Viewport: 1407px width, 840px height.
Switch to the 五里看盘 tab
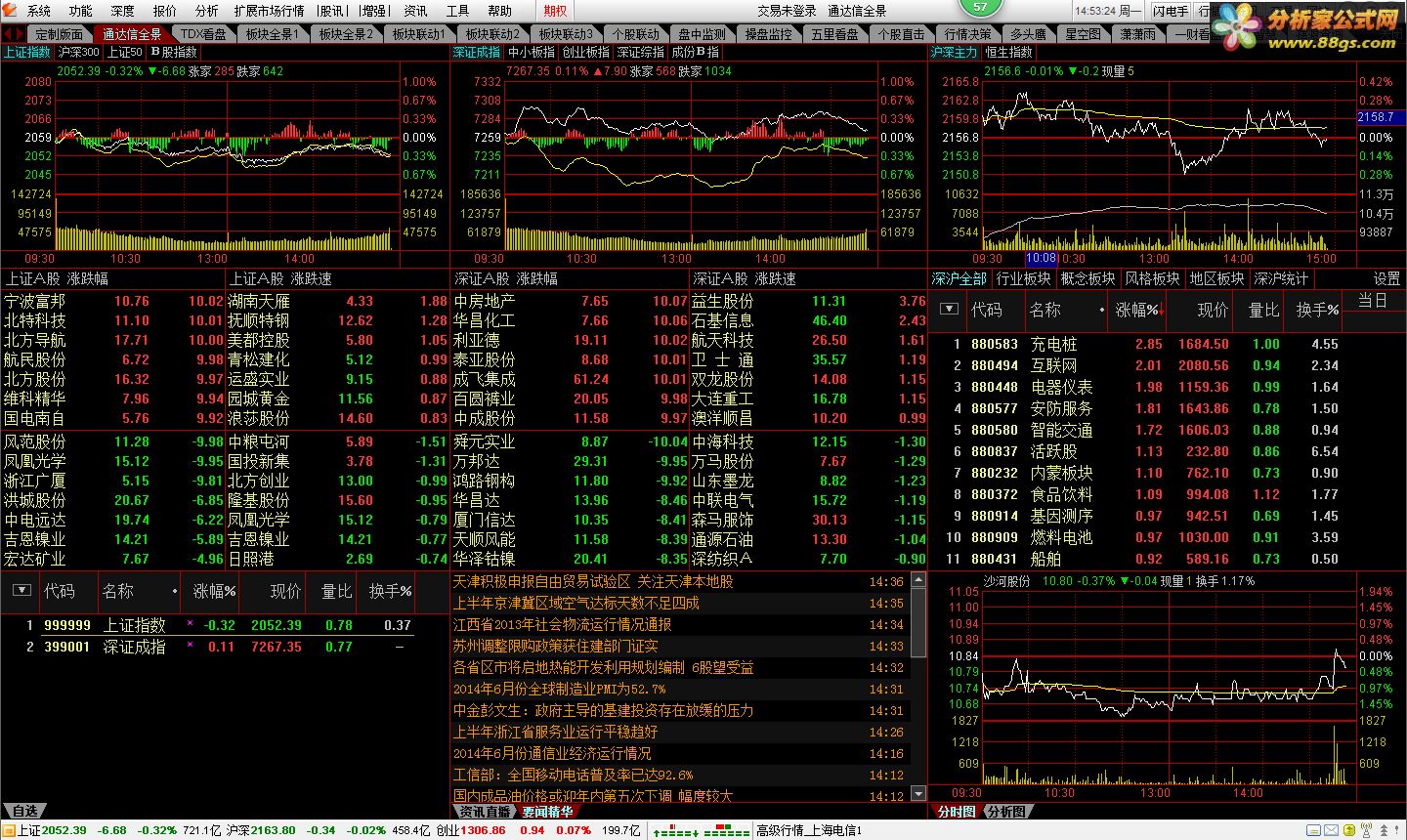[835, 34]
